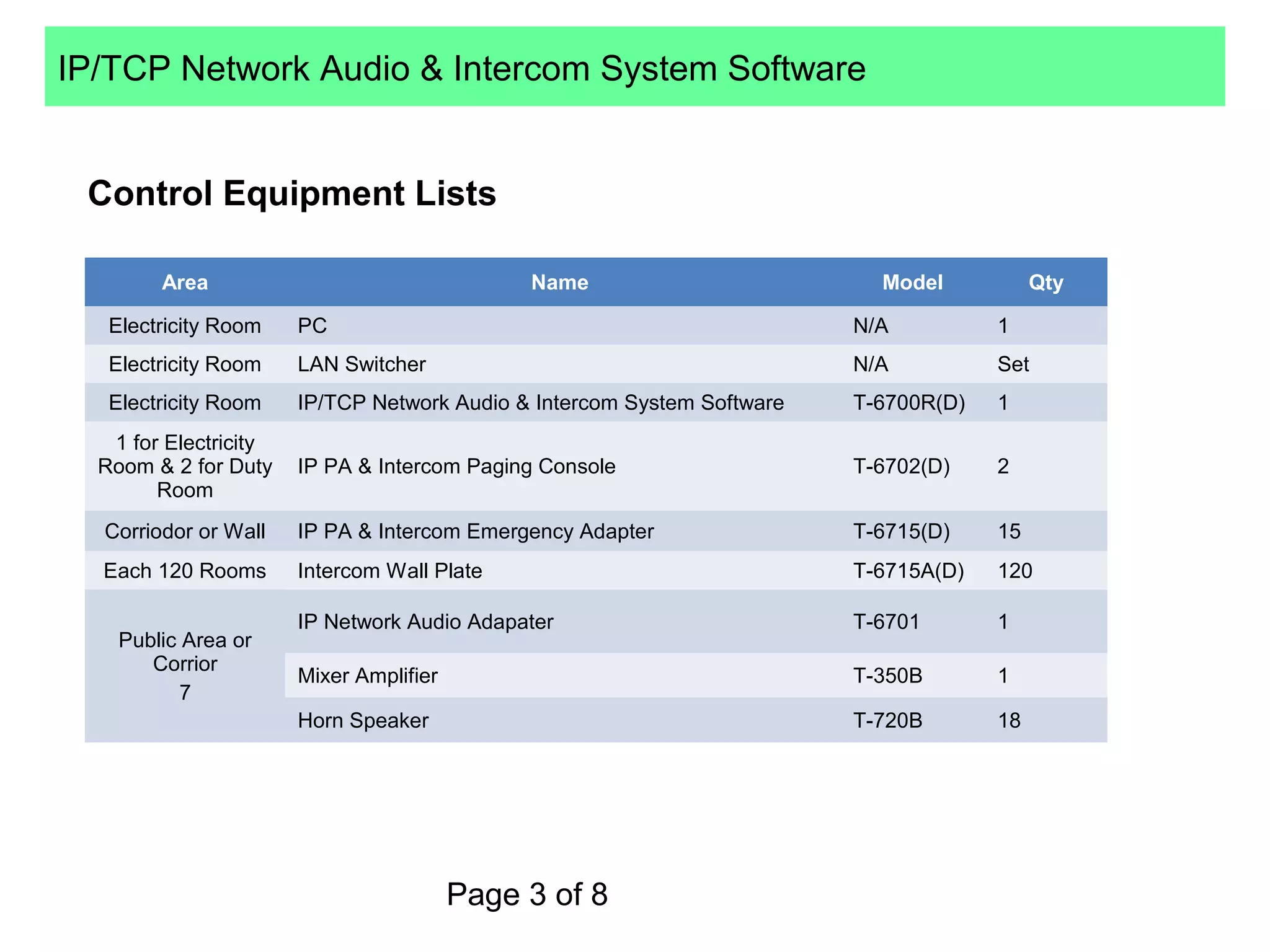Click the slide title 'IP/TCP Network Audio & Intercom System Software'

click(x=461, y=68)
